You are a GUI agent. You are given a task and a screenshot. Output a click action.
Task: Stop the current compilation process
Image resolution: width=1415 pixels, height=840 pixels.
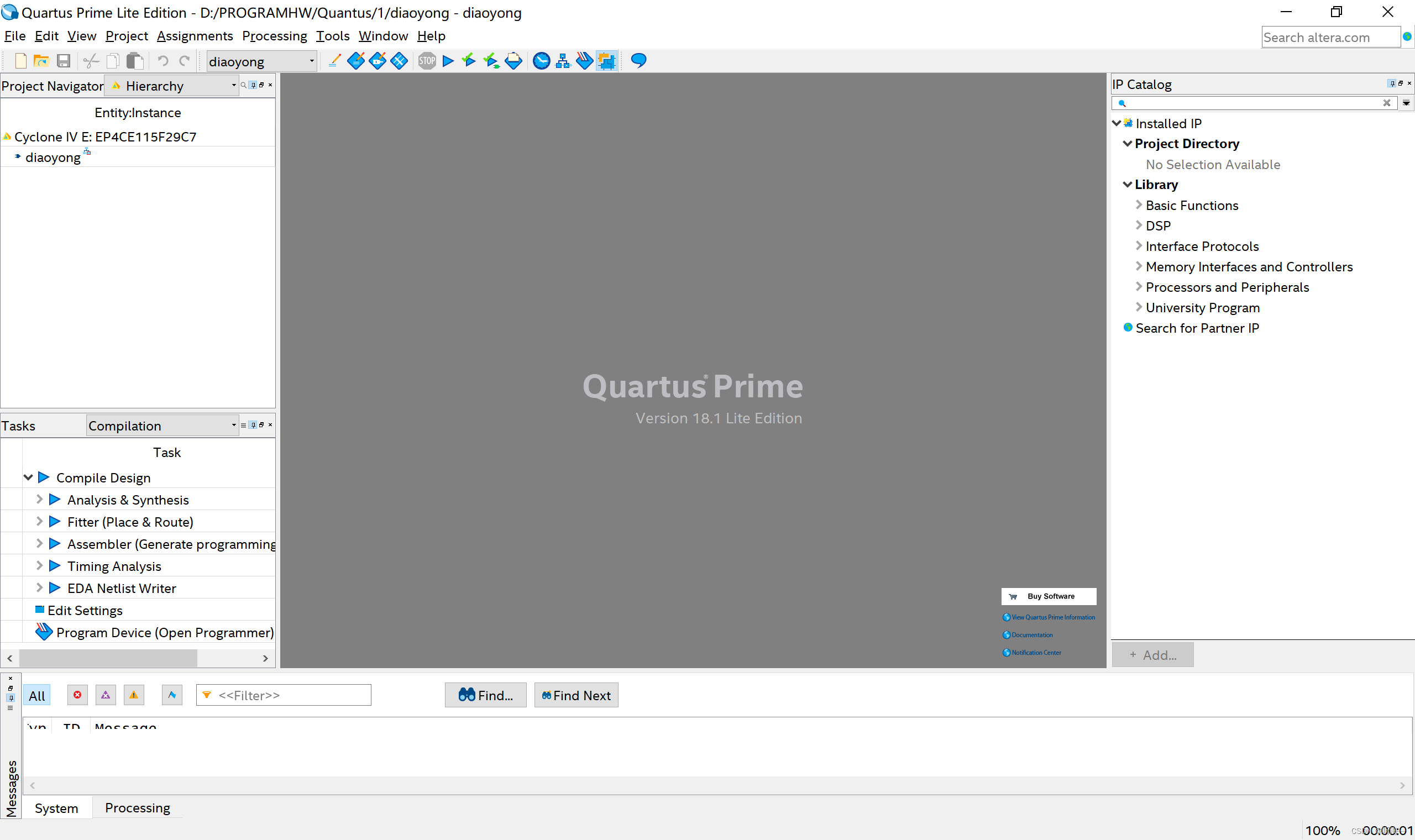[427, 61]
